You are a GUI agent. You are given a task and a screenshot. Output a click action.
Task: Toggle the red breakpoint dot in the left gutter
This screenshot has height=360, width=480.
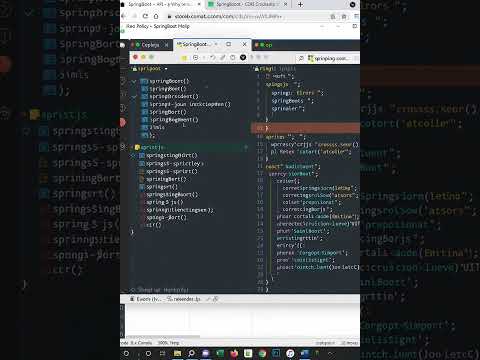pos(122,122)
